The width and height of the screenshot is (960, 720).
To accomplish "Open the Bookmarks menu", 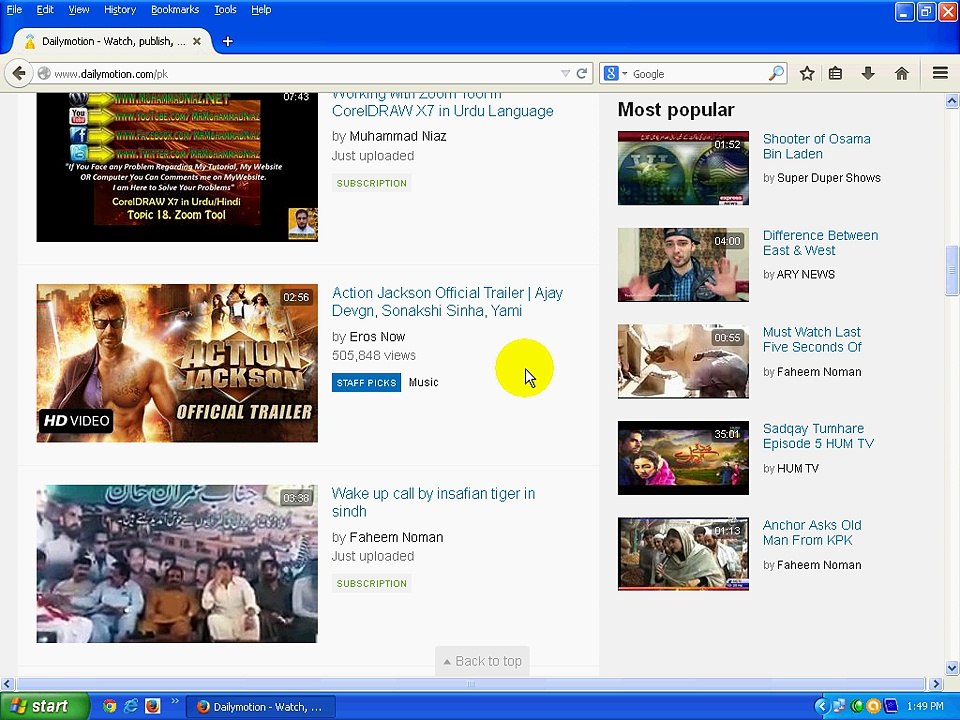I will click(174, 10).
